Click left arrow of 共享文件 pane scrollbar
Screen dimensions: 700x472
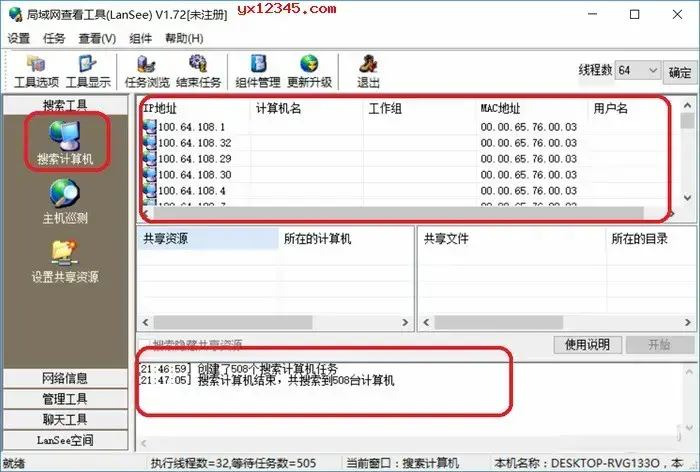(426, 322)
